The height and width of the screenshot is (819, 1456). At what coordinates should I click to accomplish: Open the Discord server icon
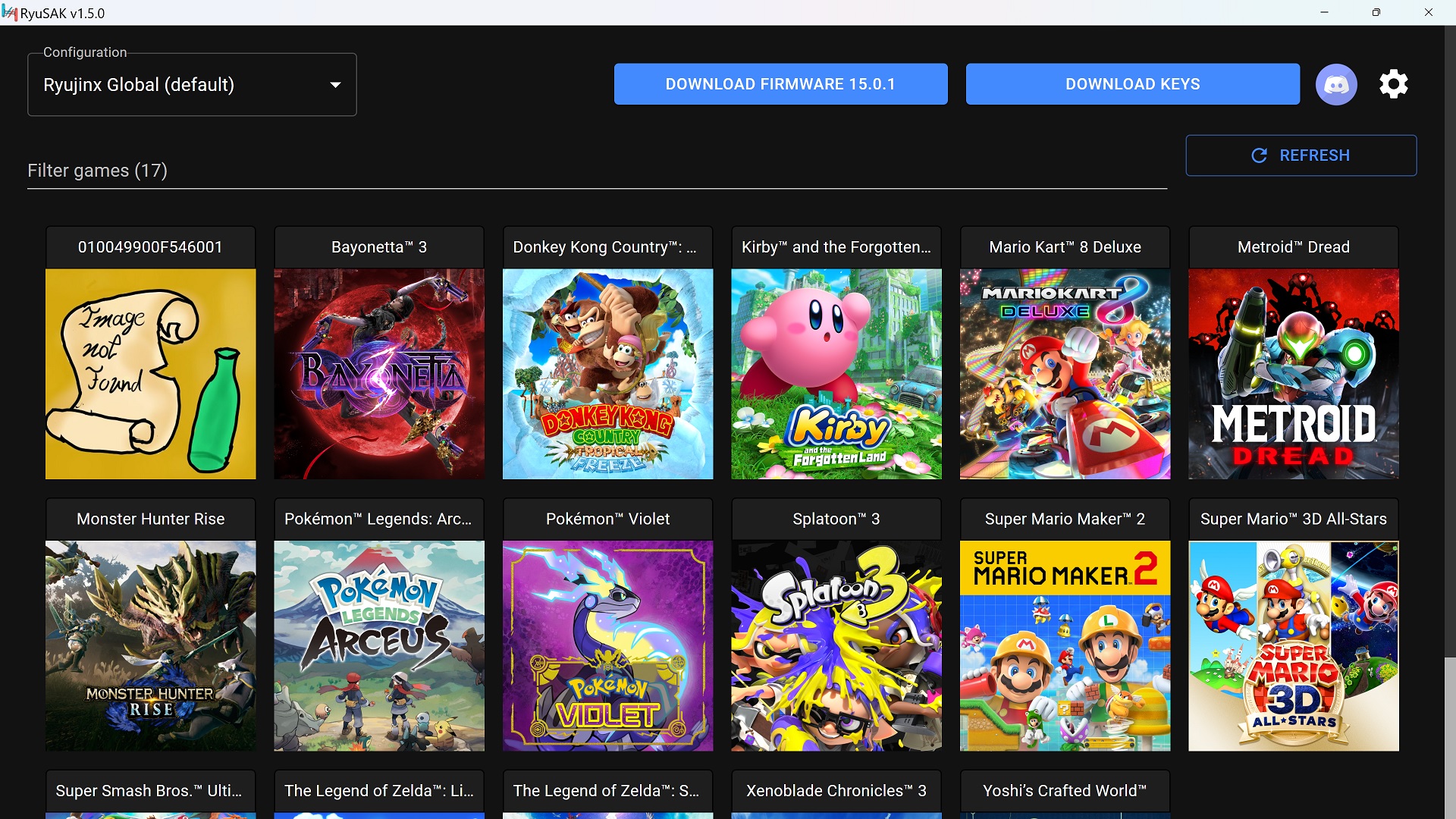point(1336,84)
